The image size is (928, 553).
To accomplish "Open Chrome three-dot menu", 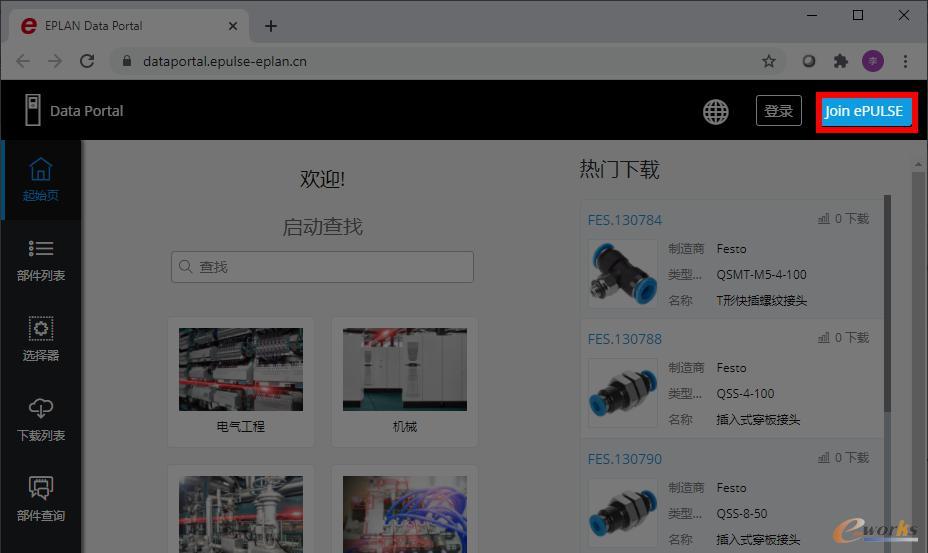I will pyautogui.click(x=905, y=61).
